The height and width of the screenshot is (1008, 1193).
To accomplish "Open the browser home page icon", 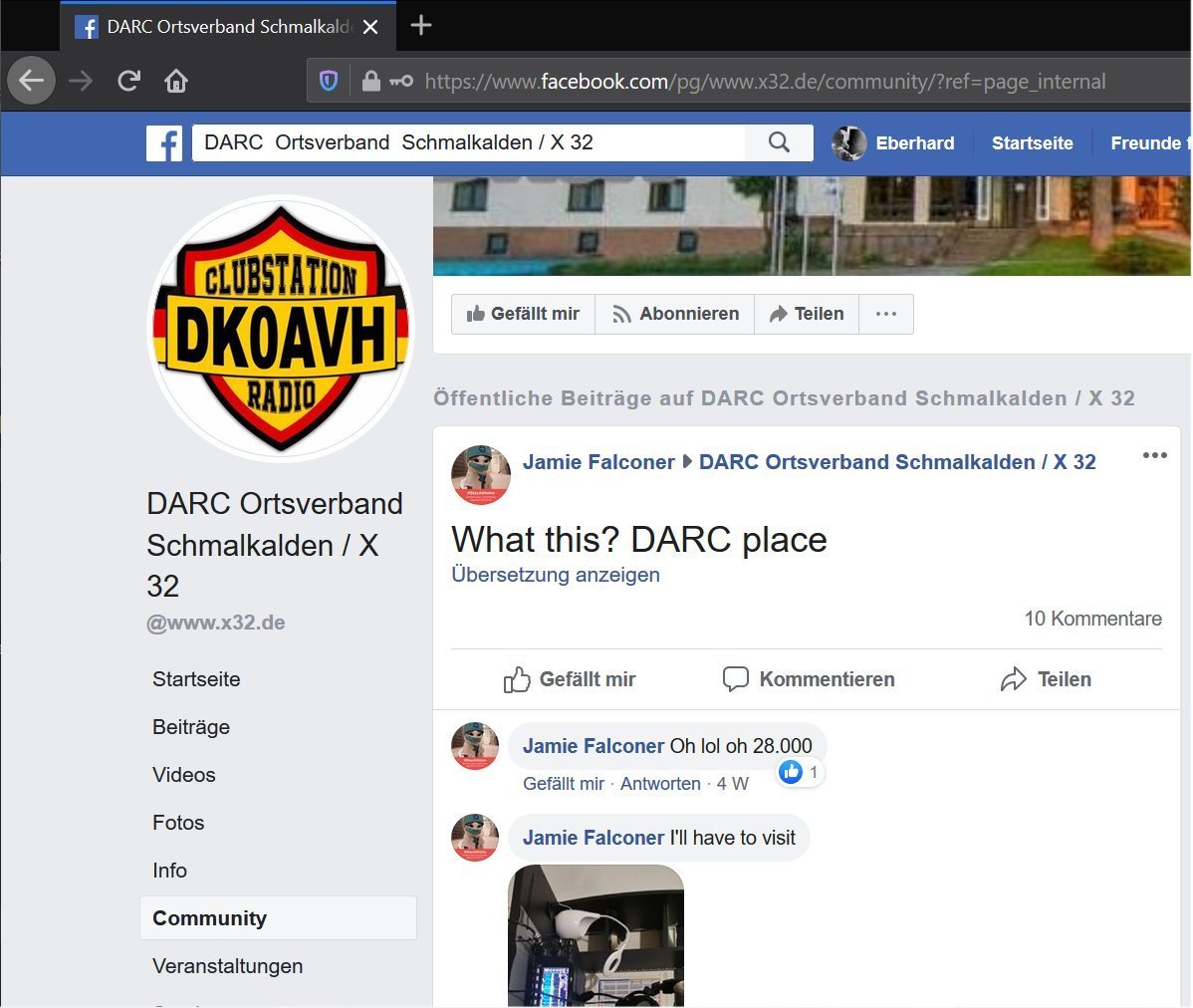I will tap(175, 80).
